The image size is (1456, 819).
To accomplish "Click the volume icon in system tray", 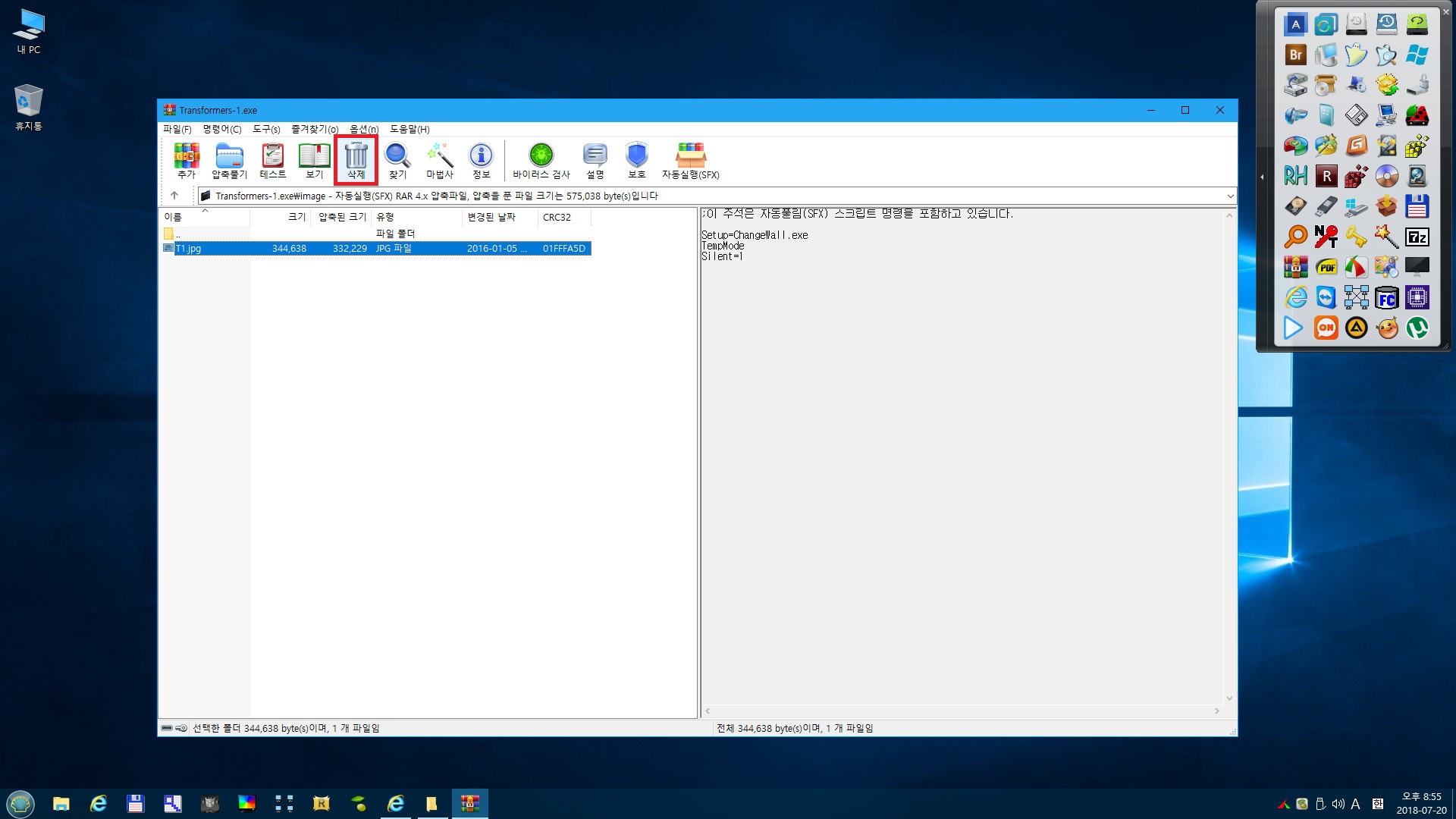I will point(1338,804).
